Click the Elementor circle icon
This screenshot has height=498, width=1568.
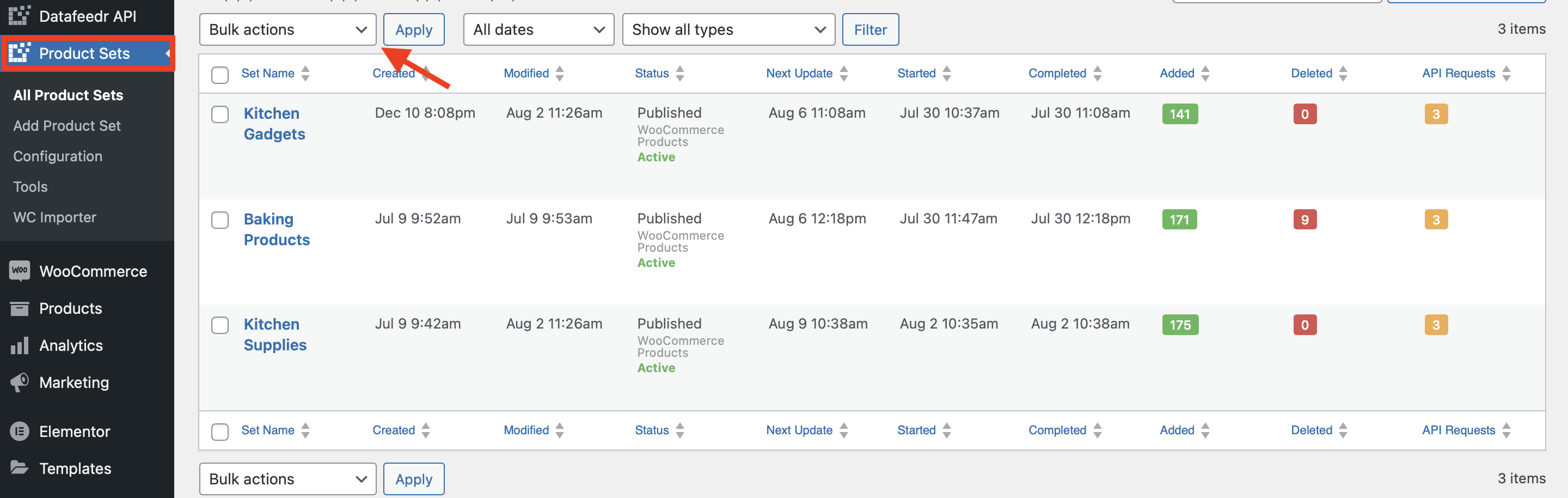20,431
